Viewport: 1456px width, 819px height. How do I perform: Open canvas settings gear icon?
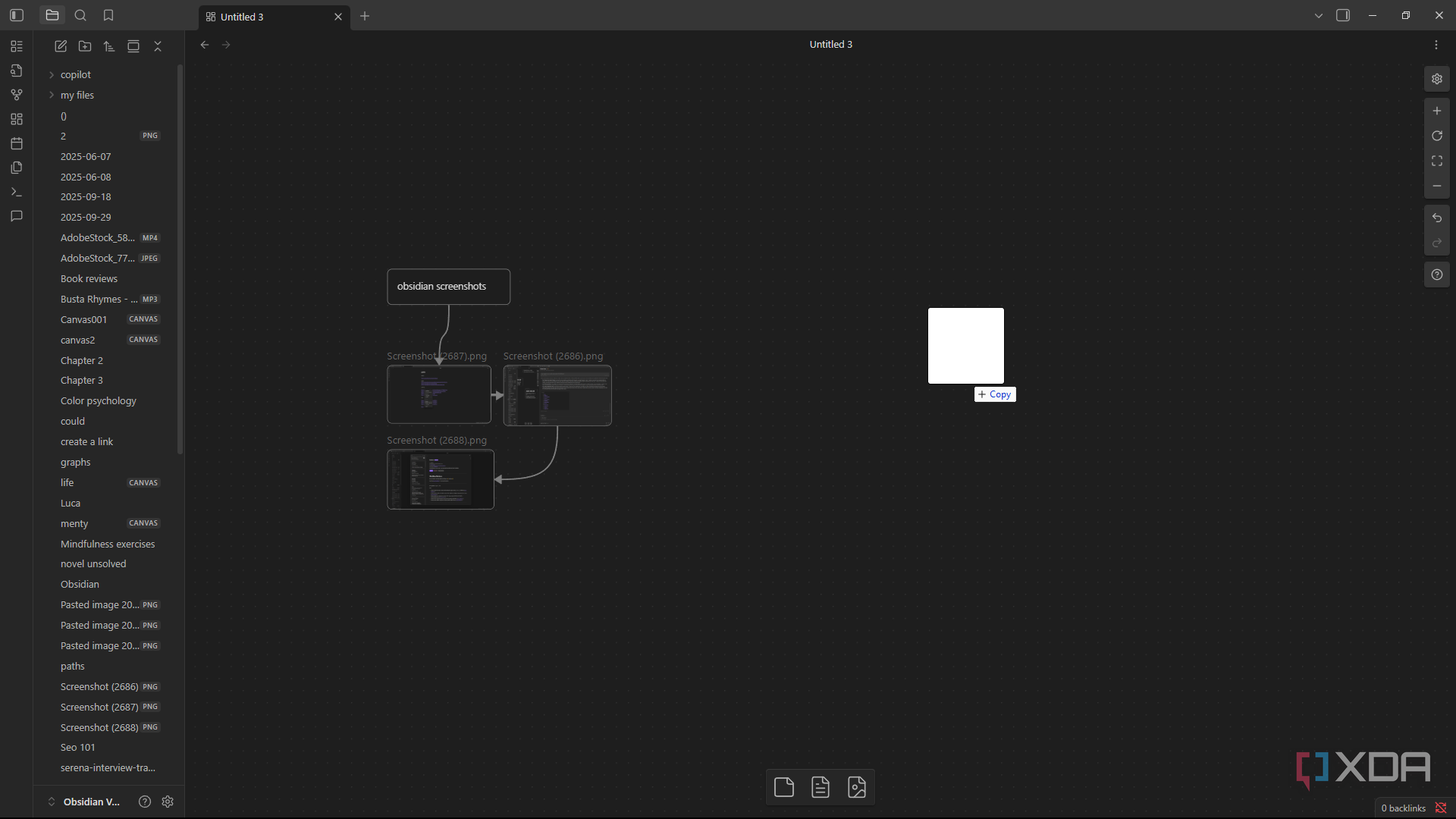[x=1437, y=79]
